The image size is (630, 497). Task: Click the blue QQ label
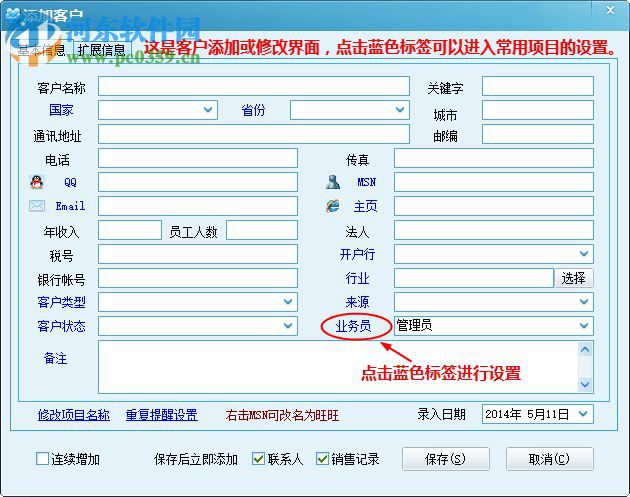coord(70,182)
